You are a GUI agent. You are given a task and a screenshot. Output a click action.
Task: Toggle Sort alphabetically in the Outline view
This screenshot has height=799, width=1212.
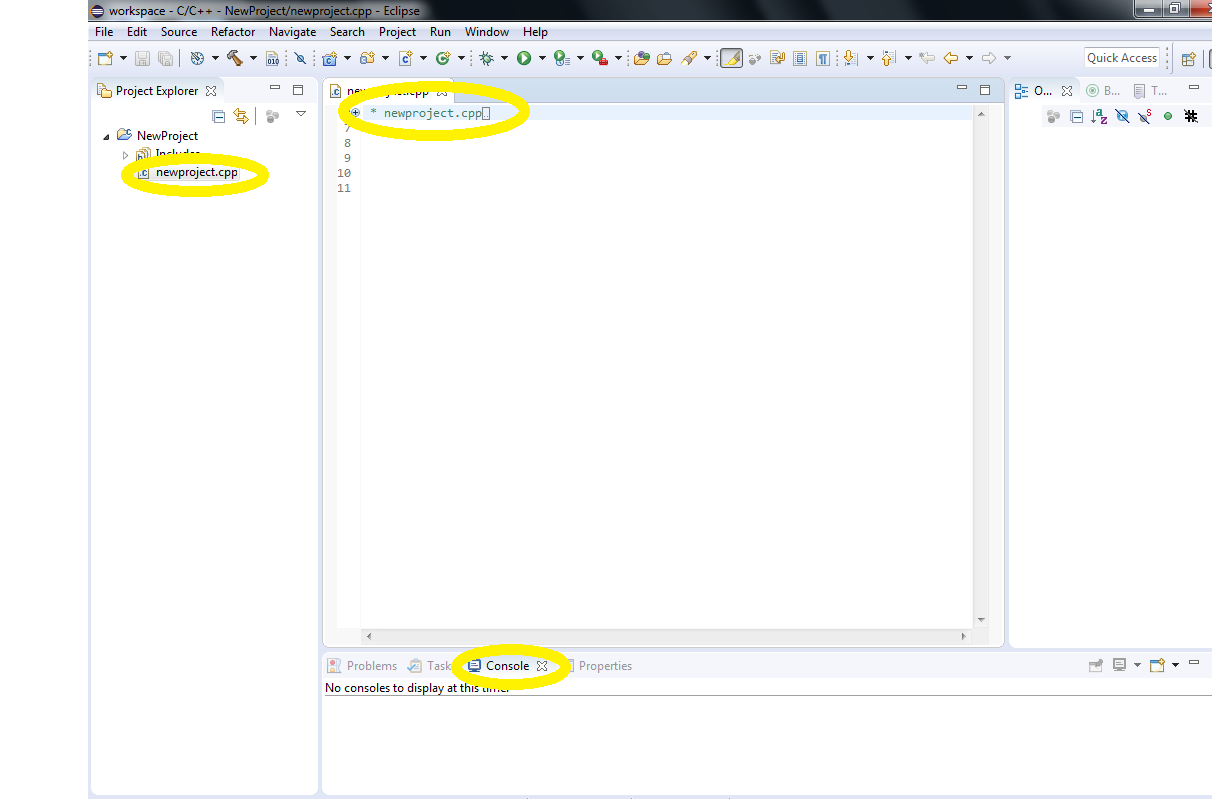(x=1100, y=116)
